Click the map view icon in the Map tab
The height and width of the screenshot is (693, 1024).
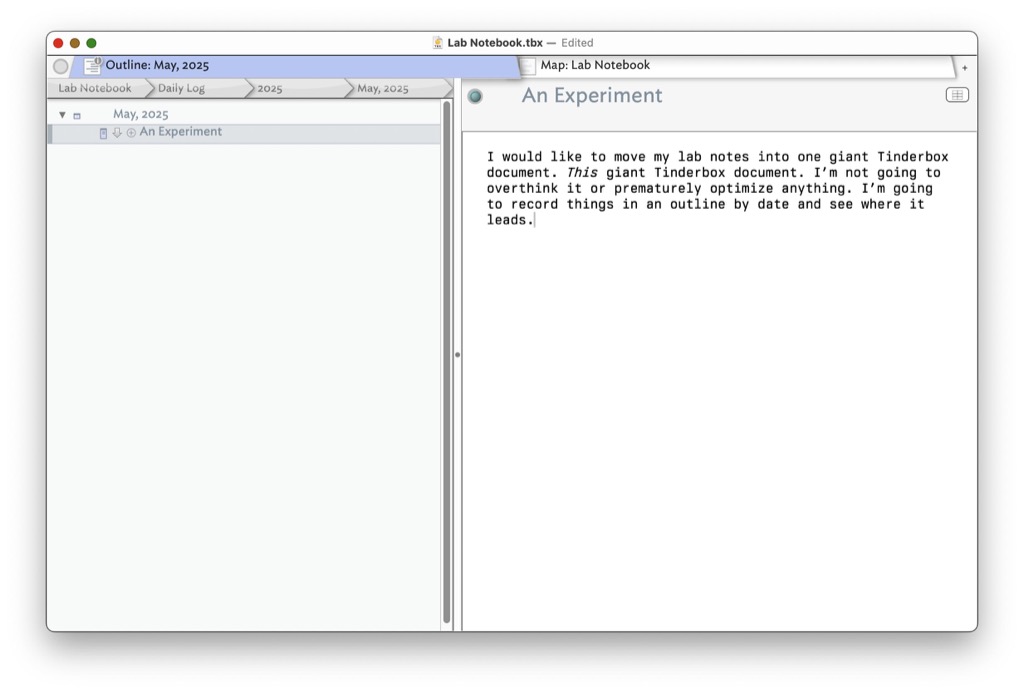point(528,65)
